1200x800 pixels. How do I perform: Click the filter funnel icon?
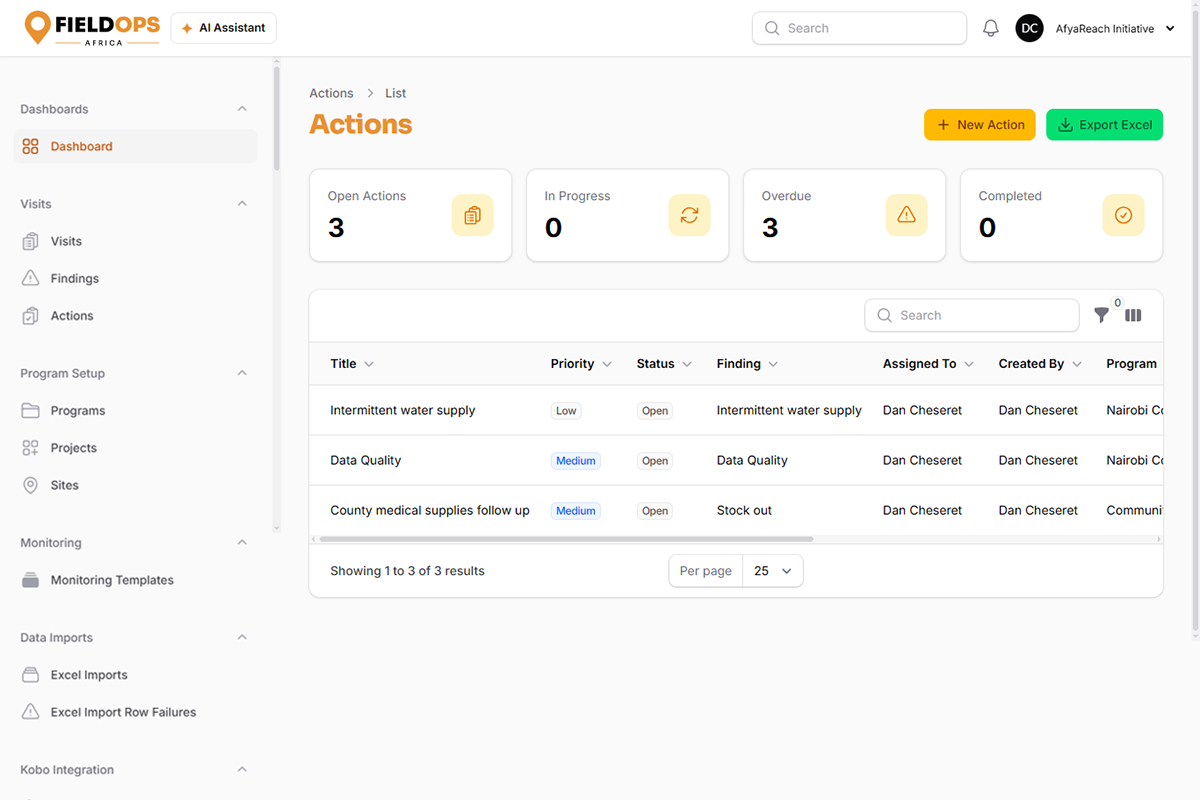(1101, 315)
